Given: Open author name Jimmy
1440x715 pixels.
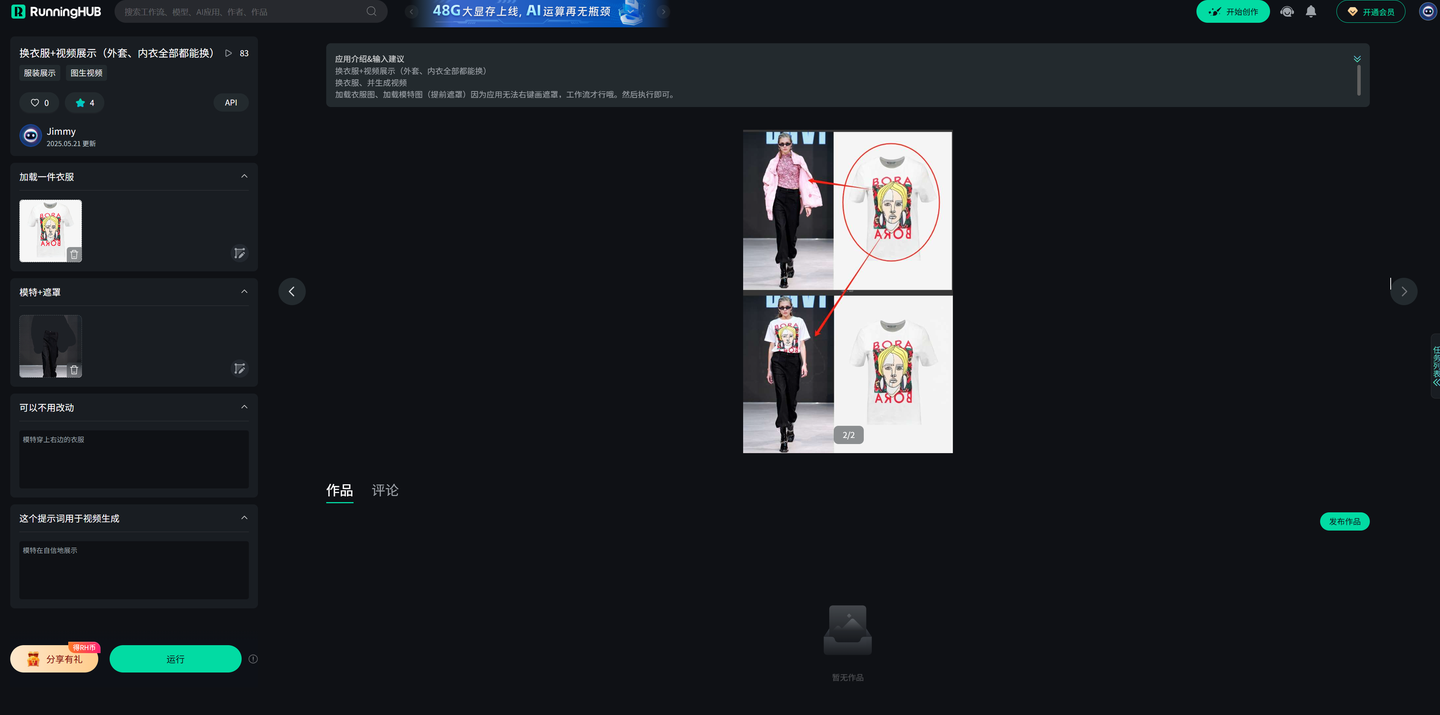Looking at the screenshot, I should point(61,131).
